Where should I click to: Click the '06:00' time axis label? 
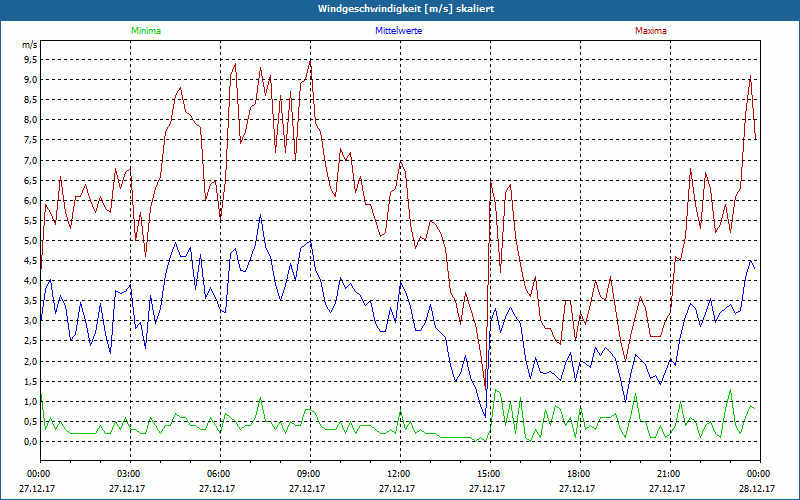coord(220,473)
